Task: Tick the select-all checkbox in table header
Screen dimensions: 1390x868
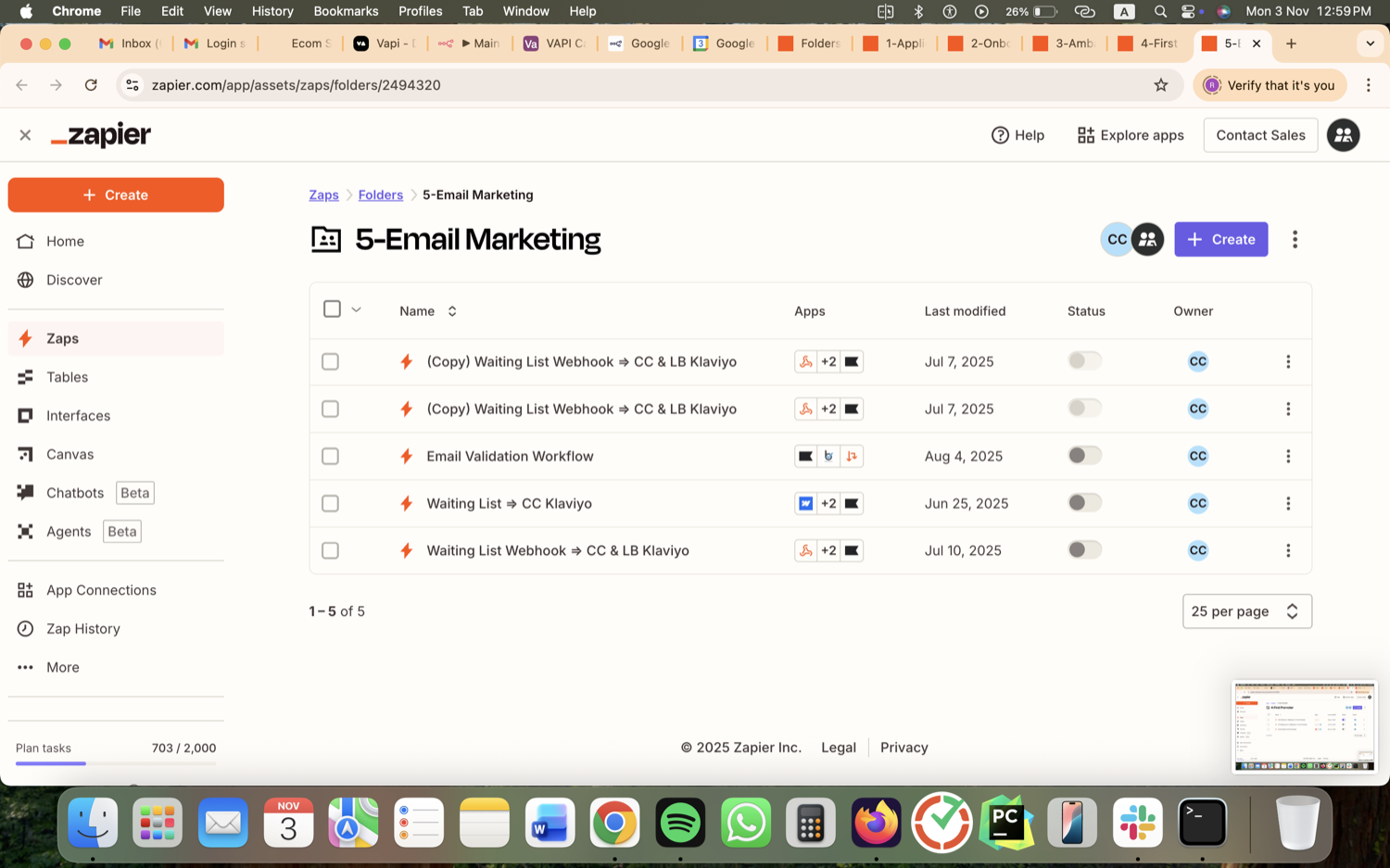Action: (332, 308)
